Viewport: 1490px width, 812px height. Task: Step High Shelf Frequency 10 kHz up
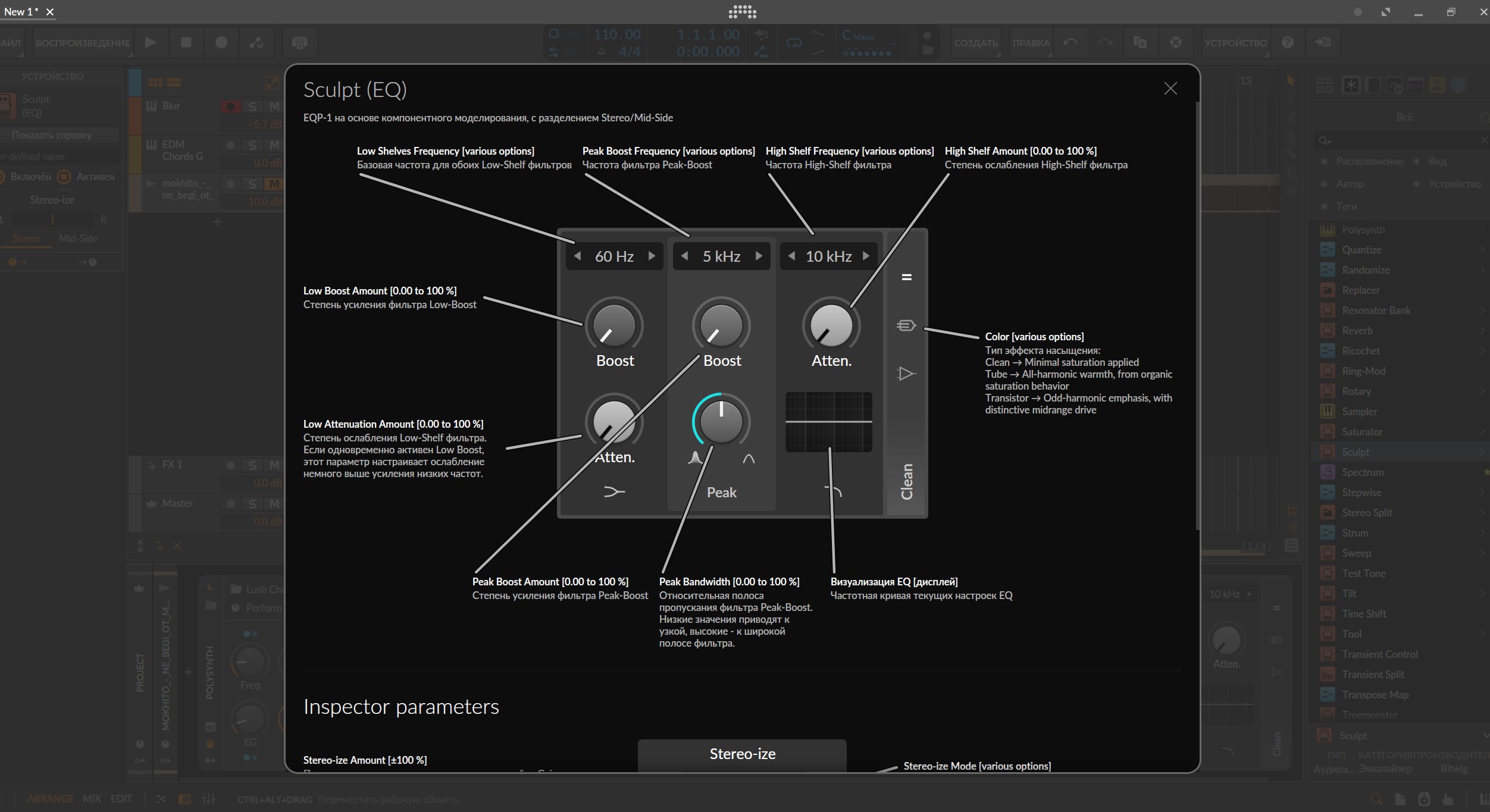[866, 256]
